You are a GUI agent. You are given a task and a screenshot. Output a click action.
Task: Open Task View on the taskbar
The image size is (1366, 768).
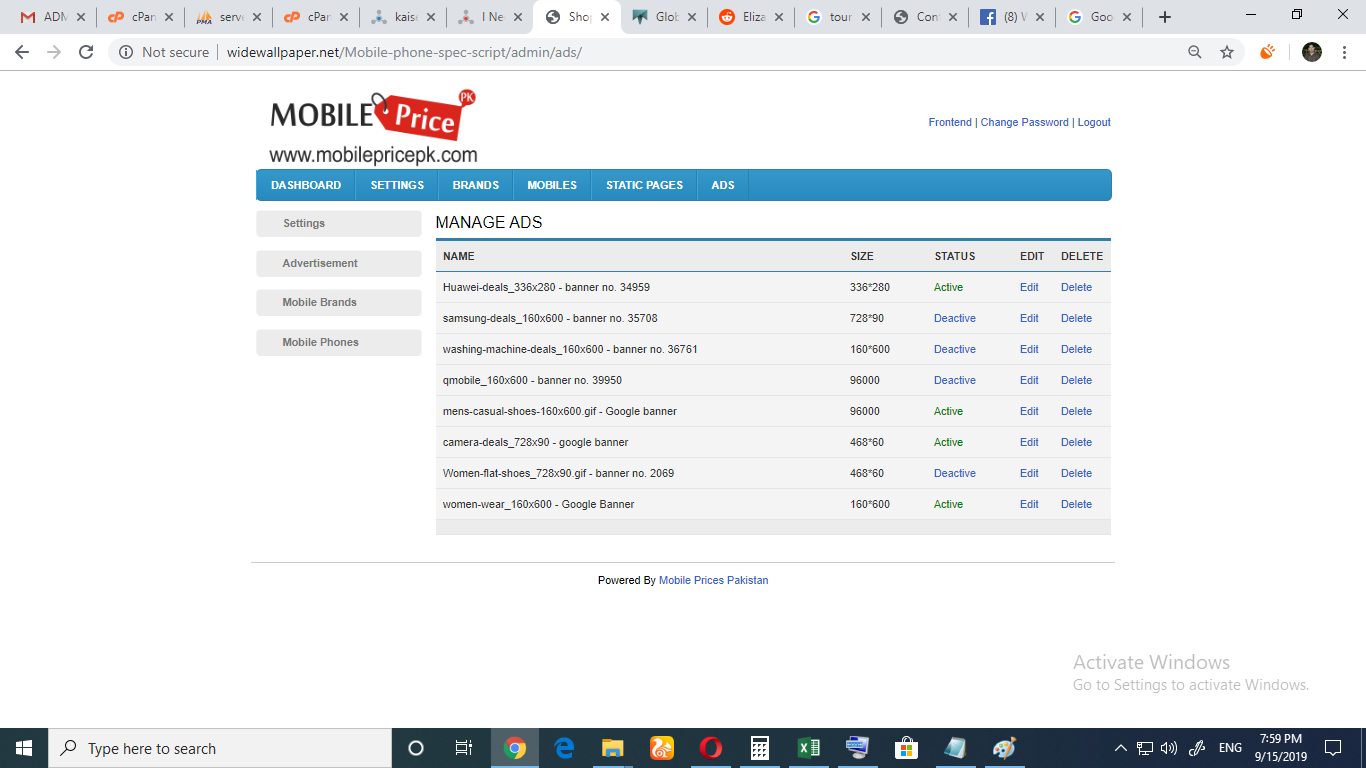(464, 748)
